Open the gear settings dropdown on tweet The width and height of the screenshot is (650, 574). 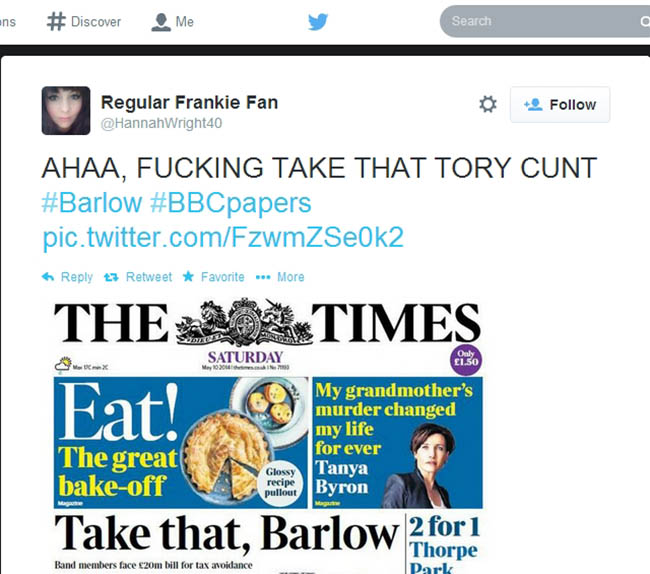point(488,104)
